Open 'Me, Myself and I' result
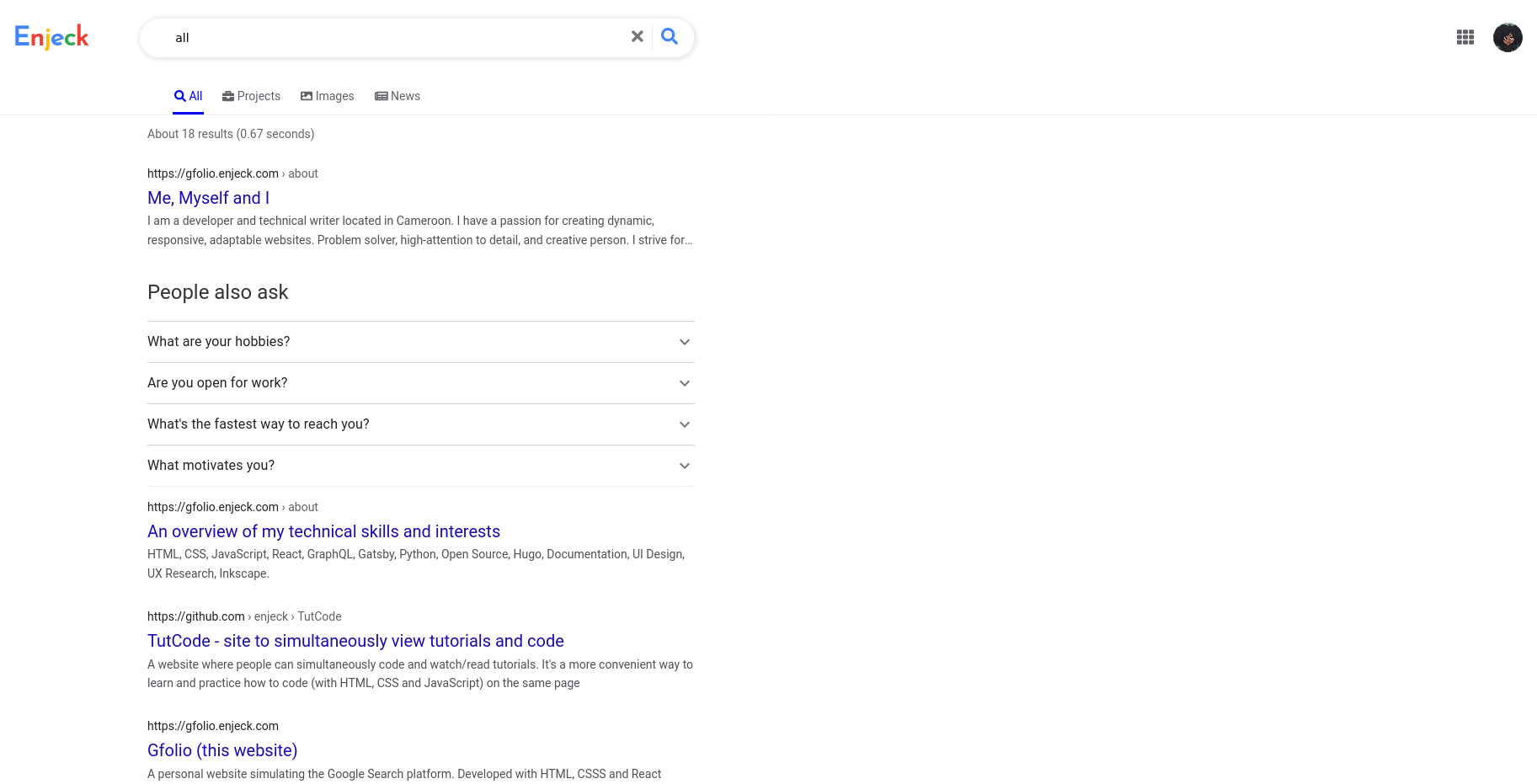1537x784 pixels. pyautogui.click(x=208, y=198)
